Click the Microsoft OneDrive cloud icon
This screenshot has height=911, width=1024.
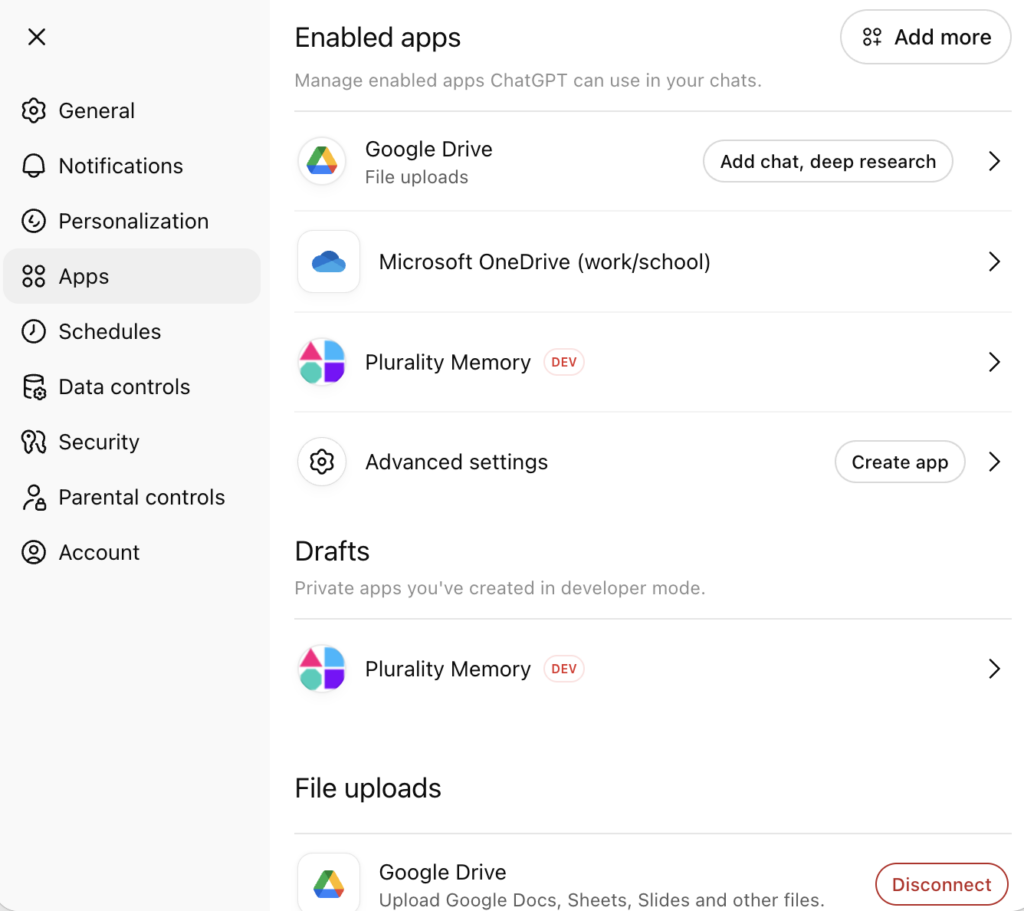click(x=328, y=262)
